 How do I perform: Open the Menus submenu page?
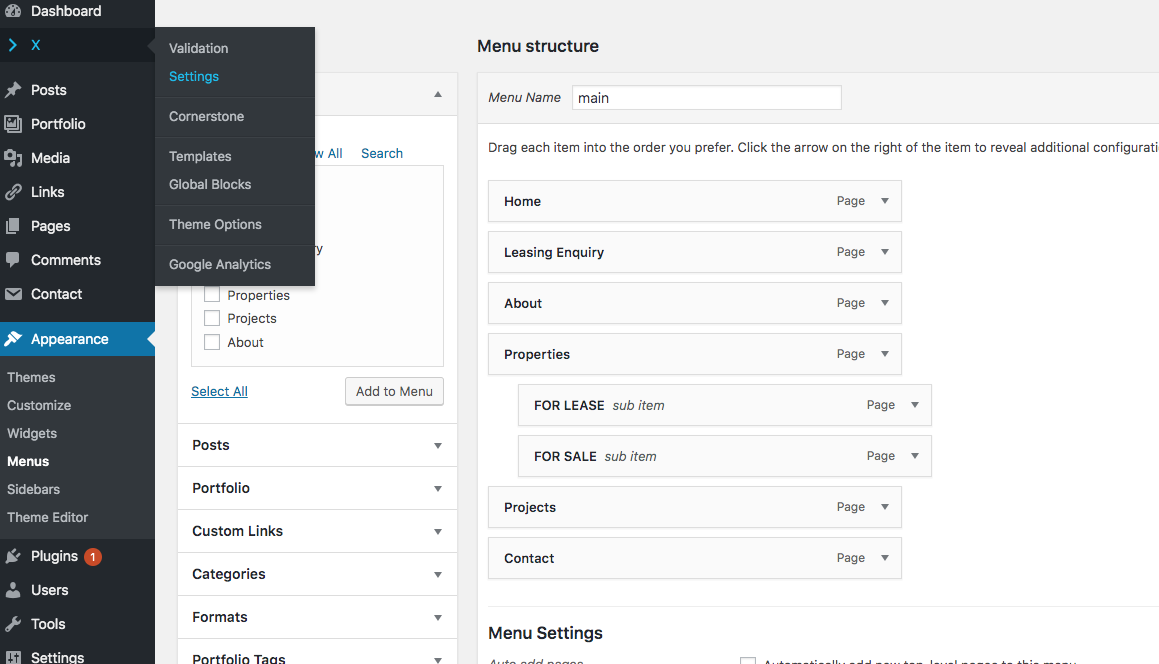pyautogui.click(x=28, y=461)
